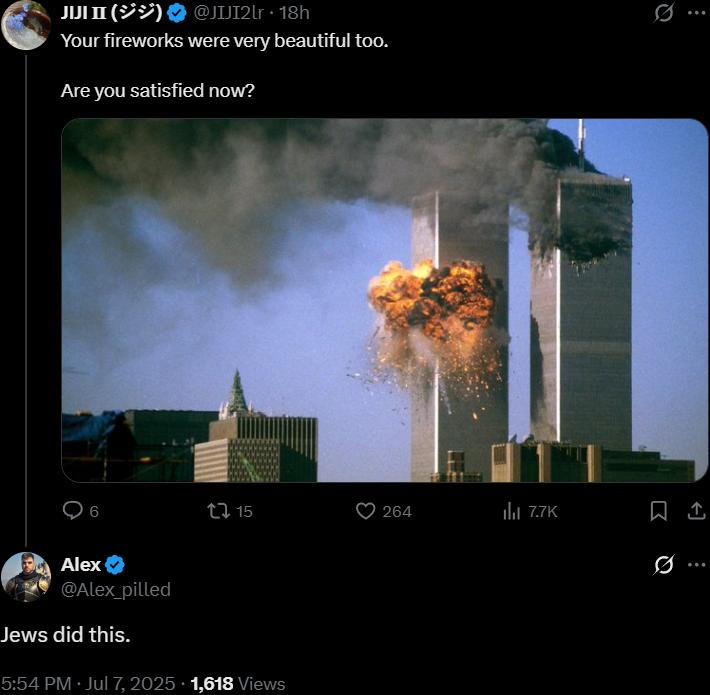Open Alex's profile avatar
710x695 pixels.
26,577
